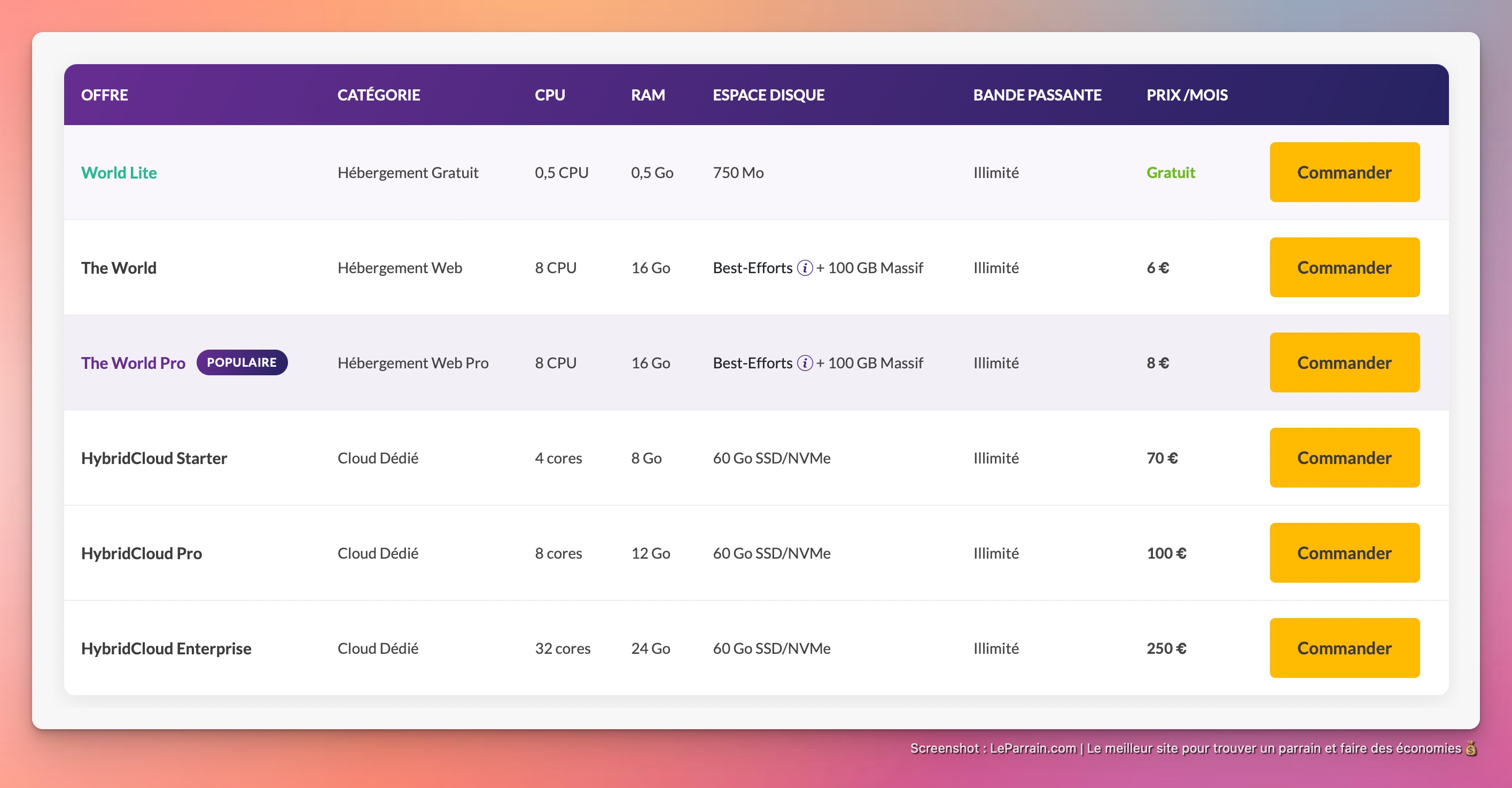
Task: Click the green Gratuit price label
Action: pyautogui.click(x=1171, y=173)
